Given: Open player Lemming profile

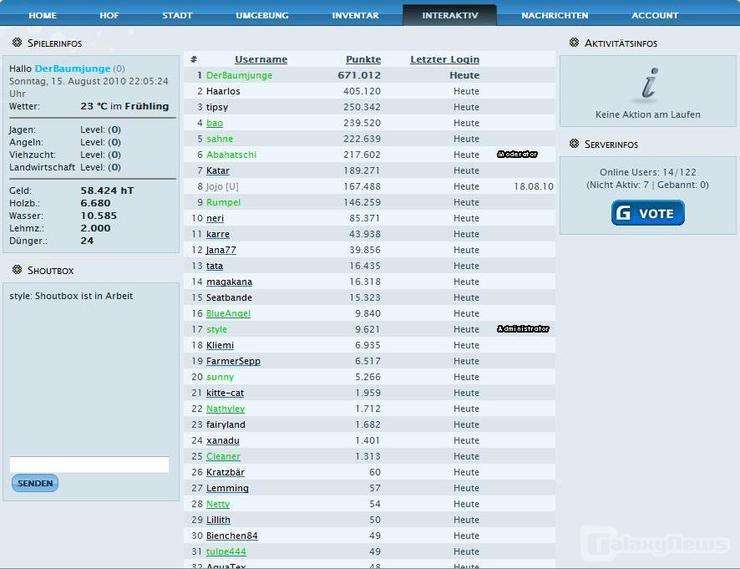Looking at the screenshot, I should 227,488.
